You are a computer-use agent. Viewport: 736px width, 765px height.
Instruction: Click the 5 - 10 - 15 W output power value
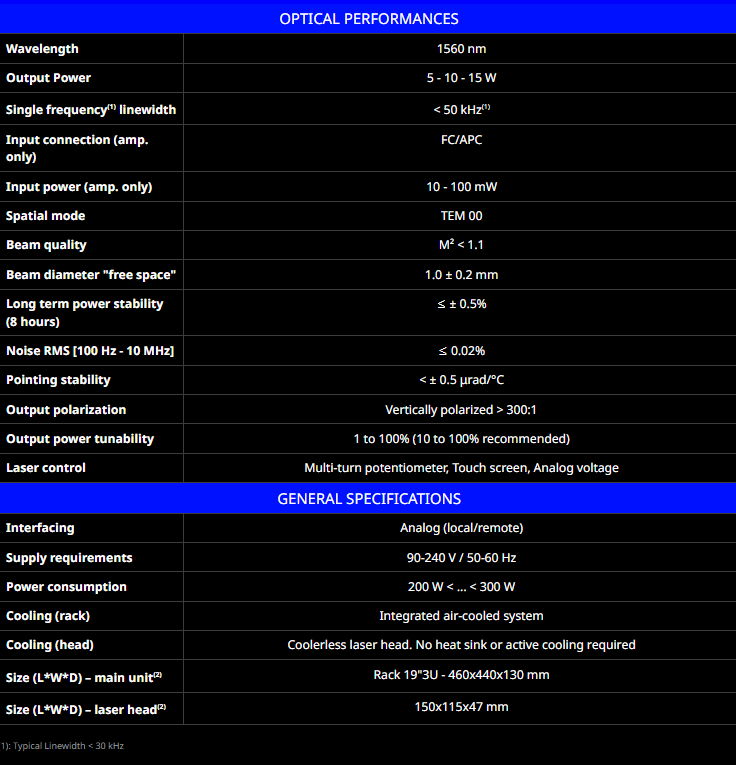(x=461, y=78)
